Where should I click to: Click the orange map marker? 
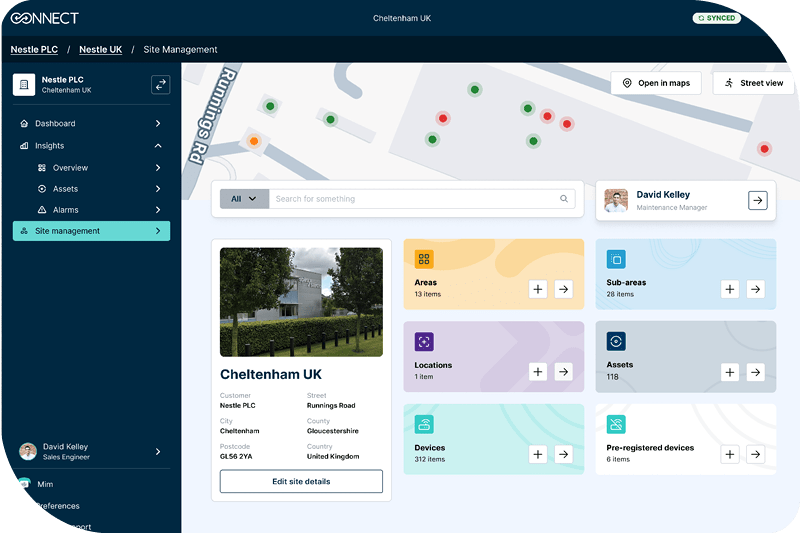pos(254,142)
